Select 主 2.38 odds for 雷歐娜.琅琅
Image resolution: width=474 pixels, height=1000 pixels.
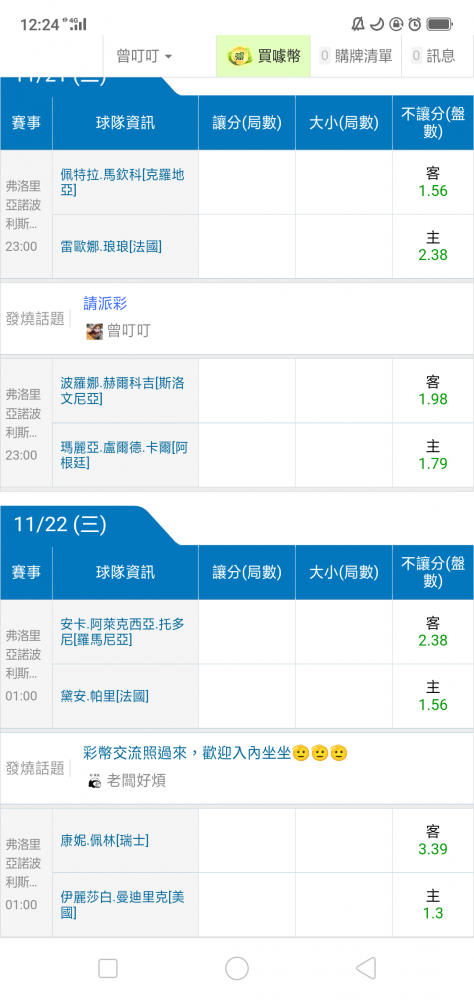(x=433, y=246)
